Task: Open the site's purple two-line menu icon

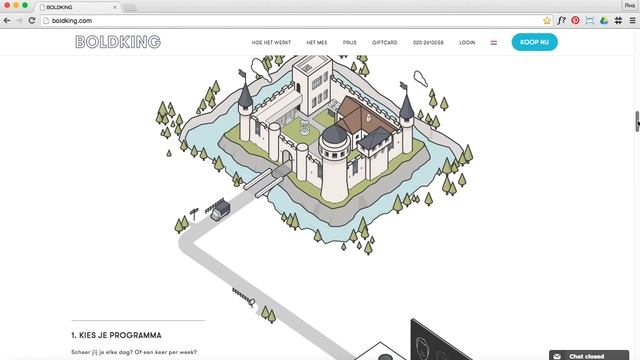Action: coord(493,42)
